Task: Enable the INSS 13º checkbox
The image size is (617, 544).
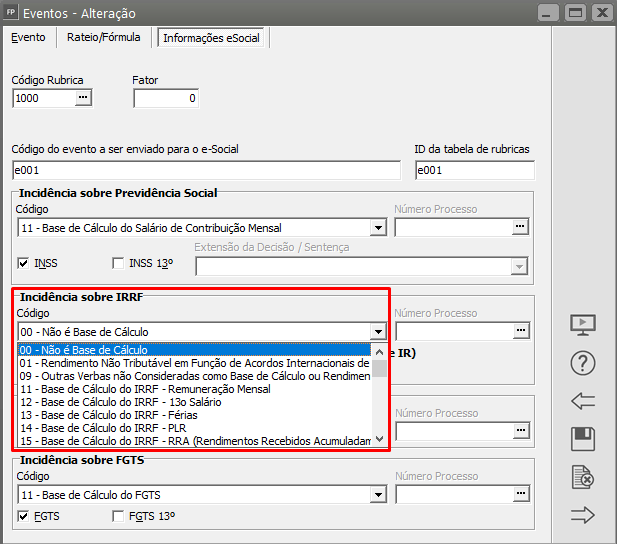Action: 118,263
